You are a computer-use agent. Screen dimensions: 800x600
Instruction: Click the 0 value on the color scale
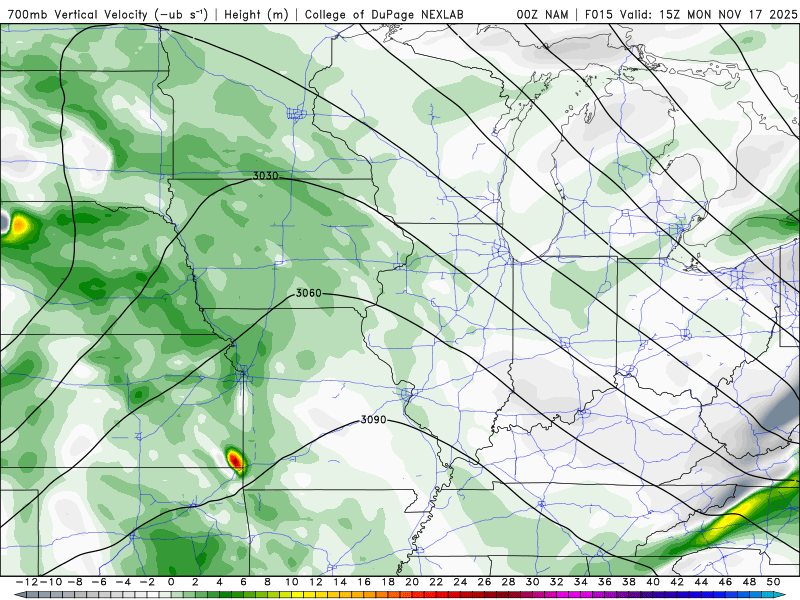point(171,582)
